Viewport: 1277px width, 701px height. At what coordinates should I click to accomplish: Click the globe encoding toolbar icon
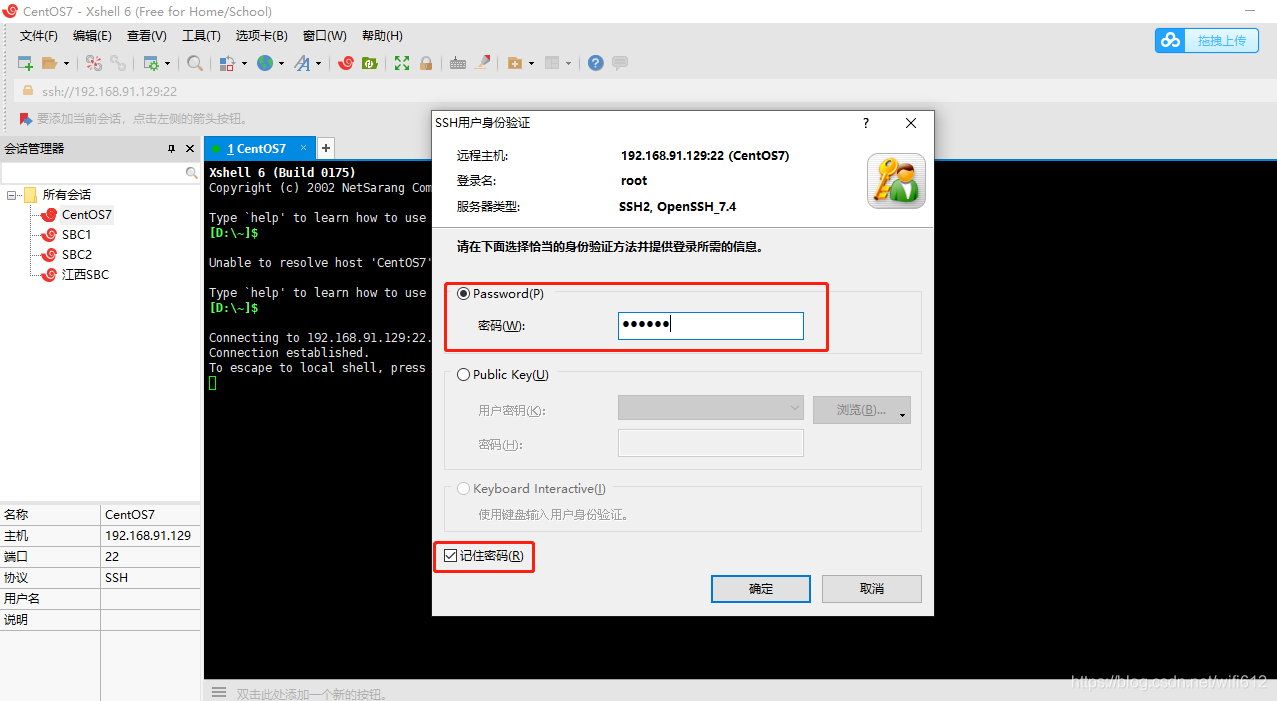265,63
